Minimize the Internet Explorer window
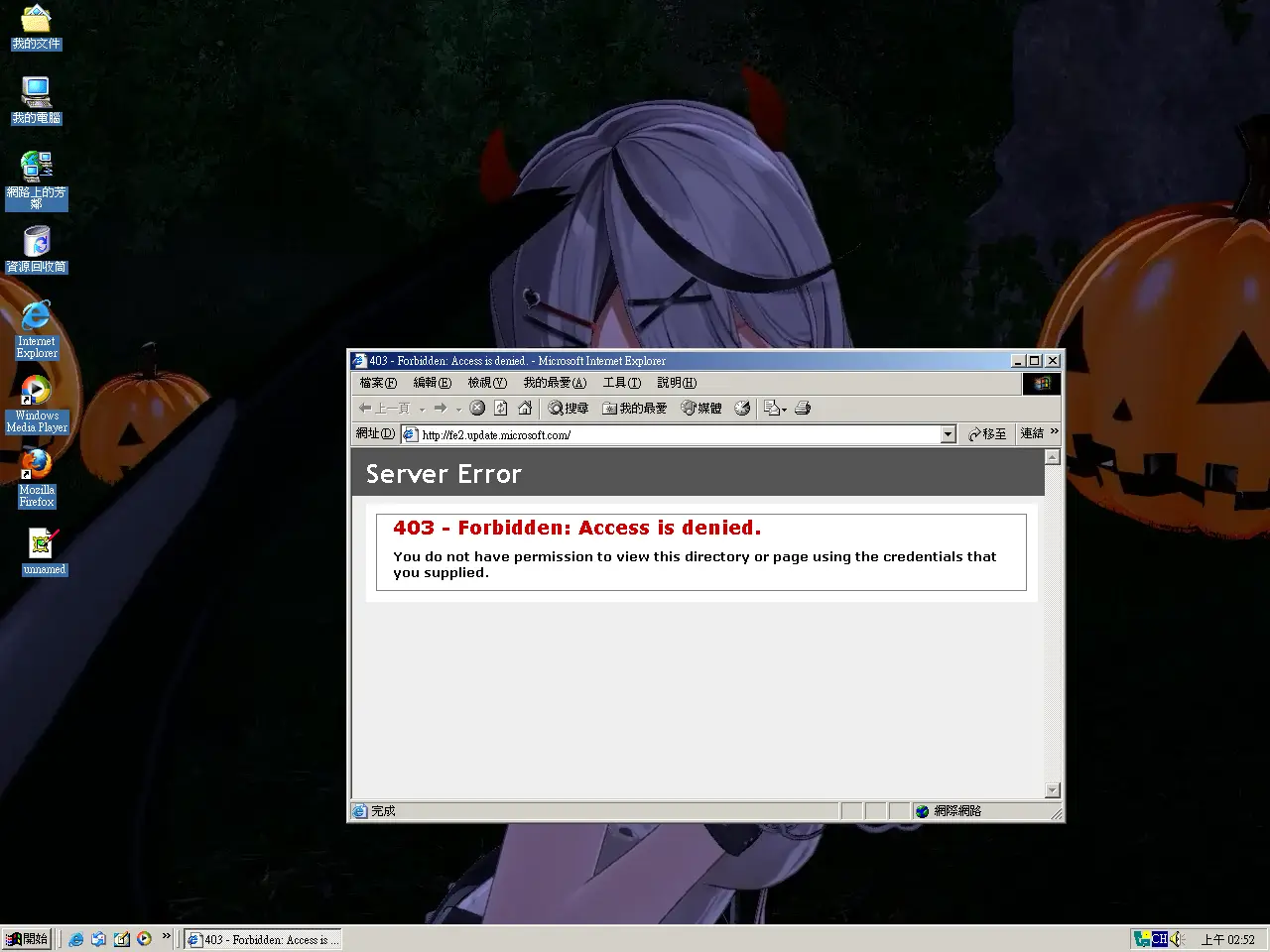Screen dimensions: 1270x952 coord(1018,361)
